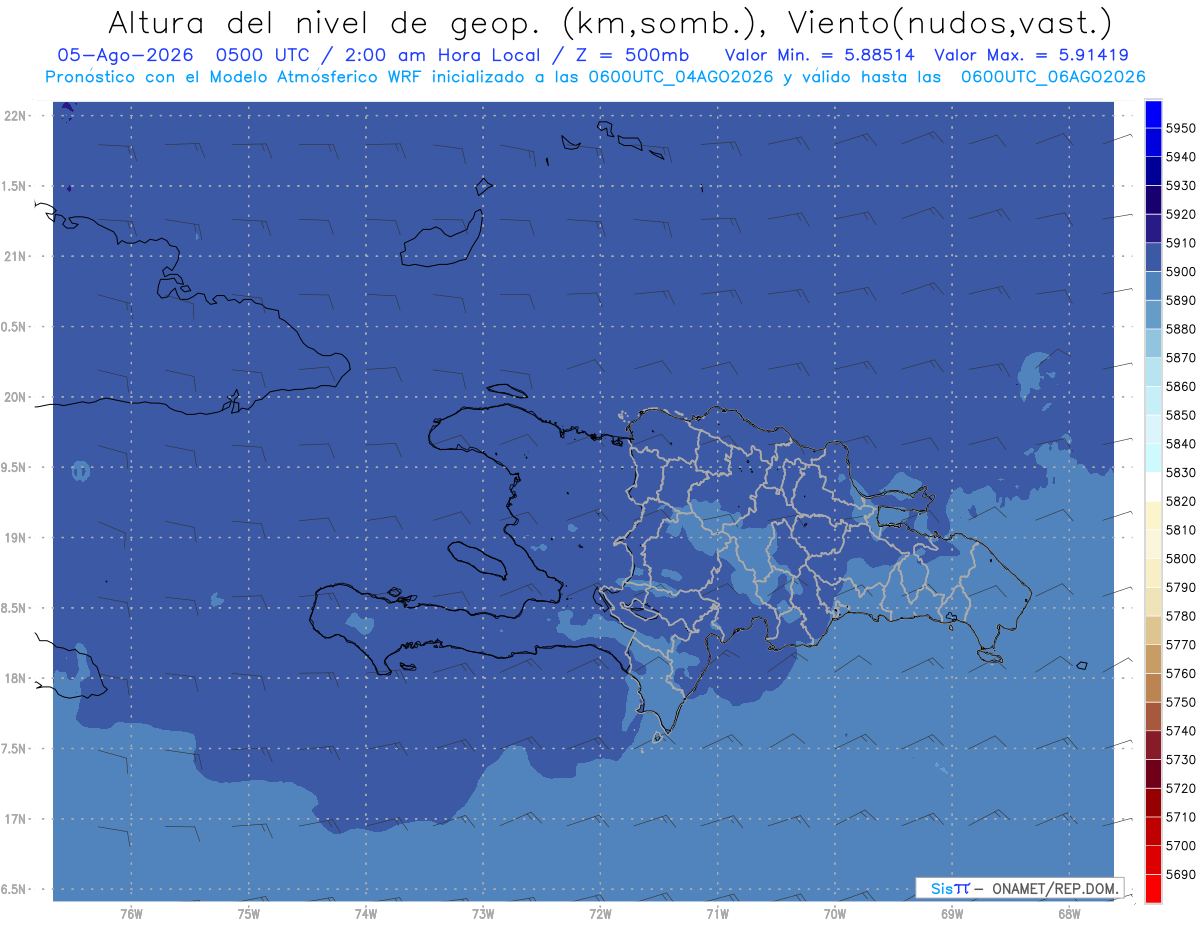Click the legend value '5950'
Viewport: 1200px width, 927px height.
1181,129
